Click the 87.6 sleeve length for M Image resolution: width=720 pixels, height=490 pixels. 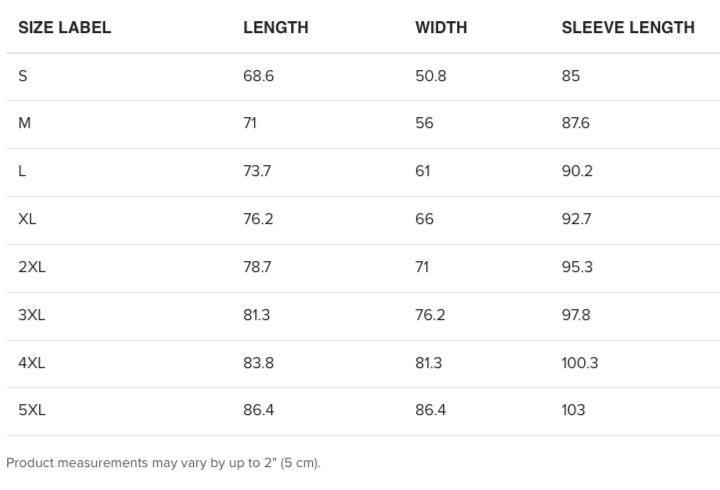[x=576, y=123]
